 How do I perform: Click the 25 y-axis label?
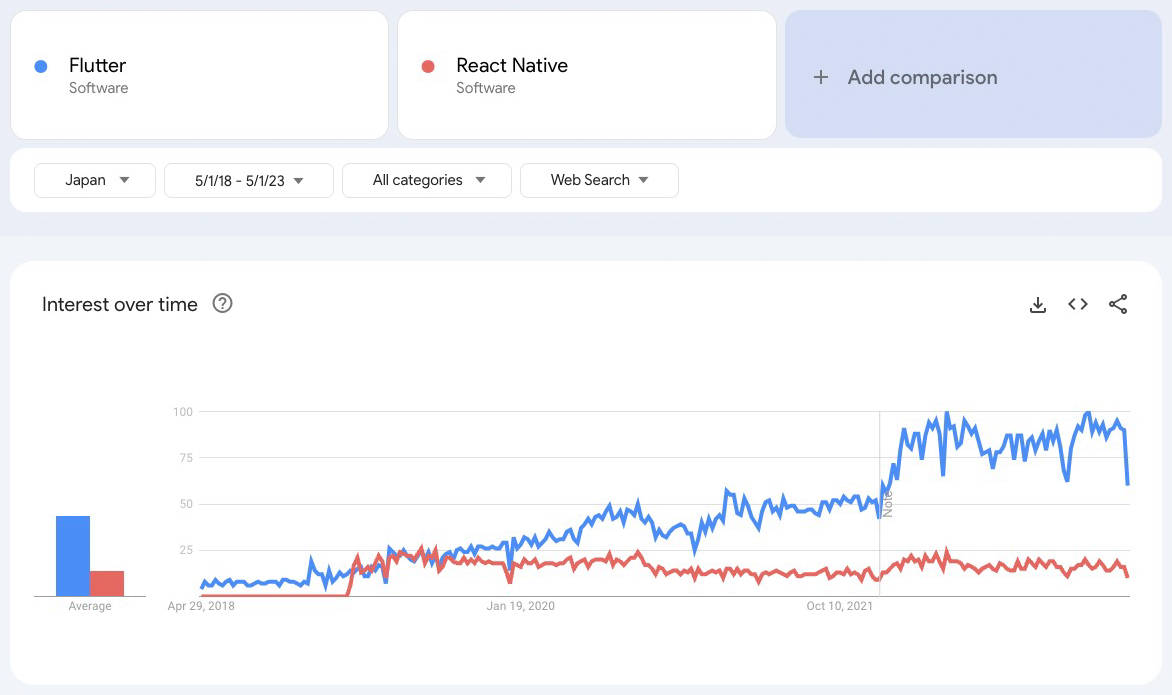[186, 550]
